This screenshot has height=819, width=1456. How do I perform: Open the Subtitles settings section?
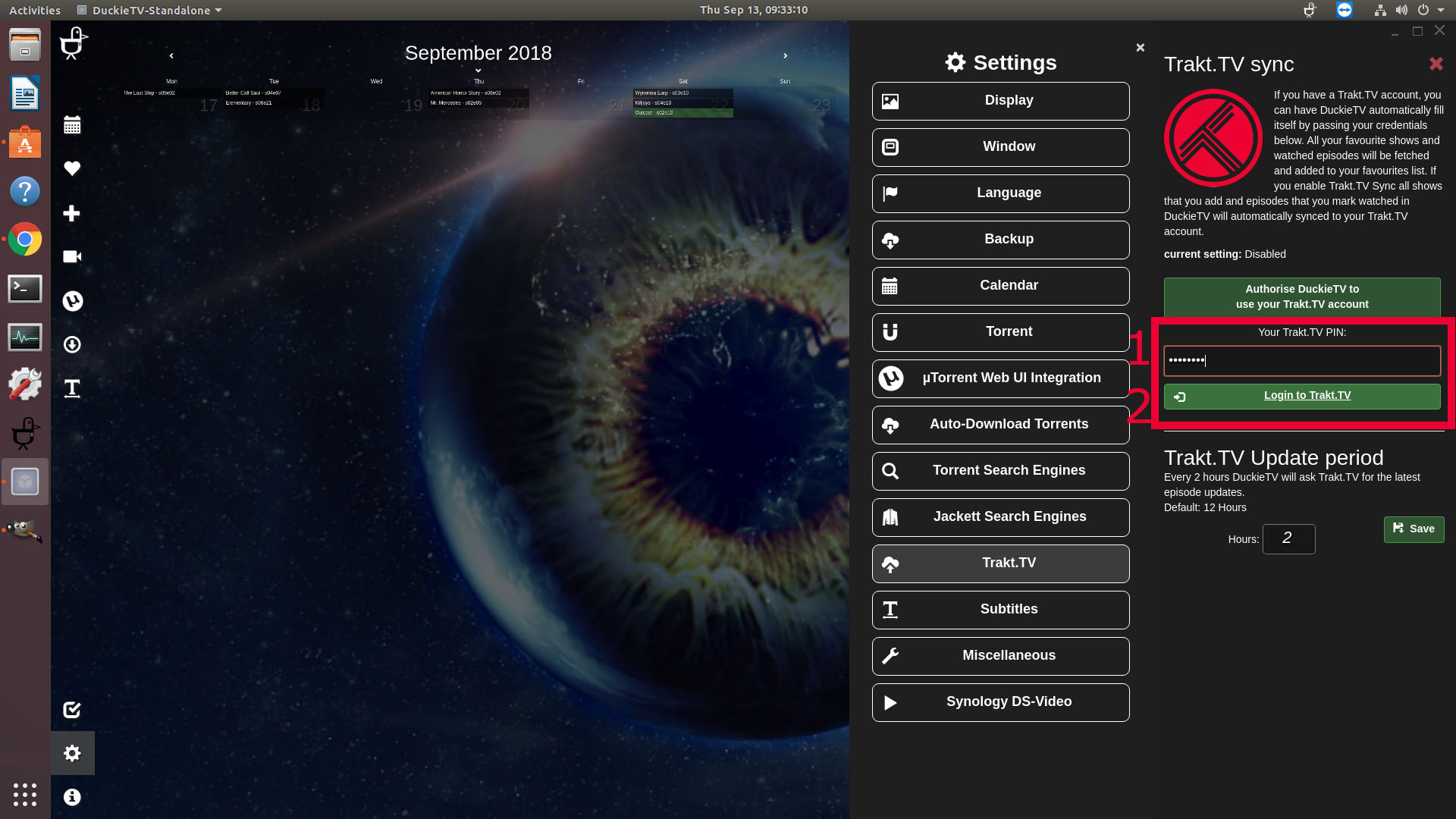pyautogui.click(x=1000, y=610)
